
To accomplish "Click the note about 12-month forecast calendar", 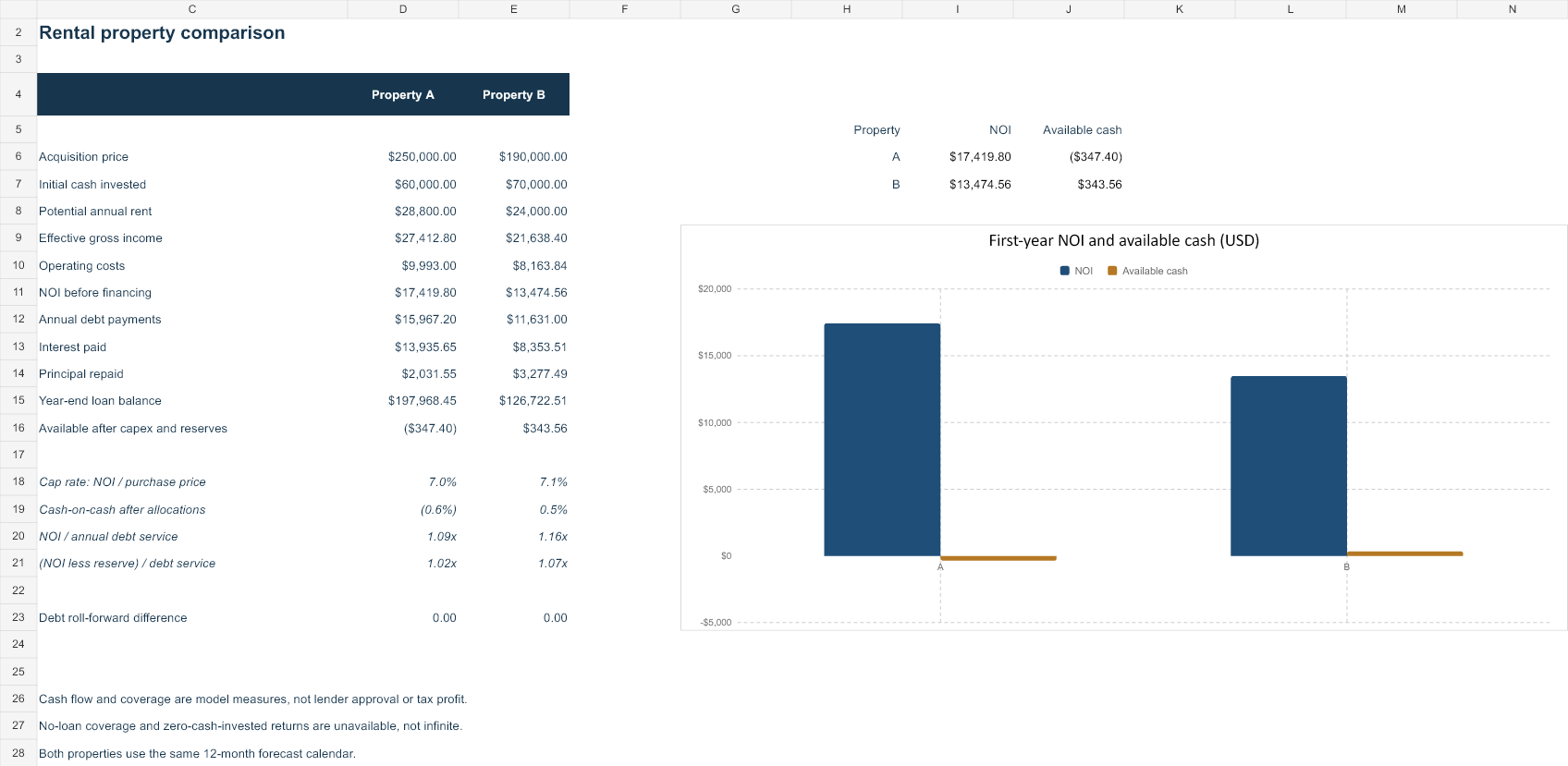I will click(197, 754).
